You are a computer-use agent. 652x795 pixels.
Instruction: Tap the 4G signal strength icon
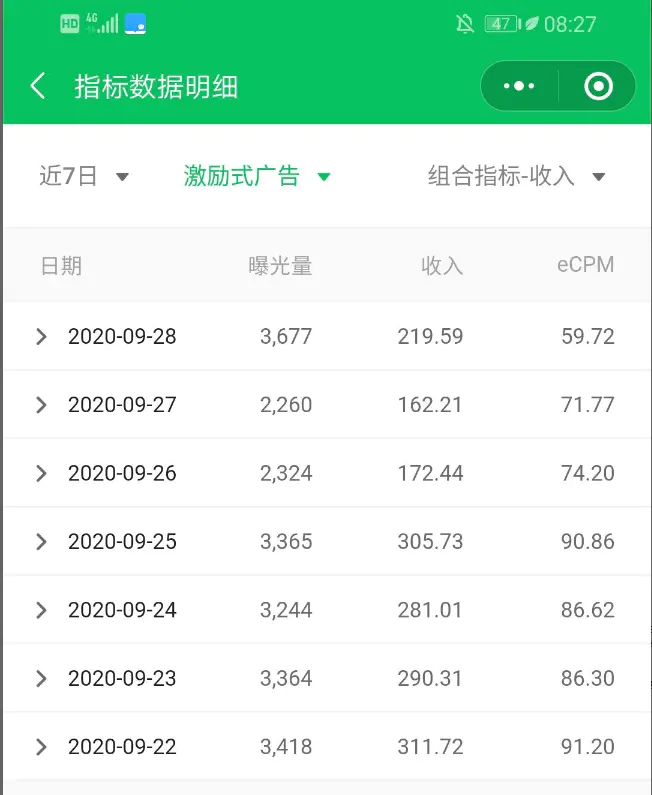coord(102,23)
